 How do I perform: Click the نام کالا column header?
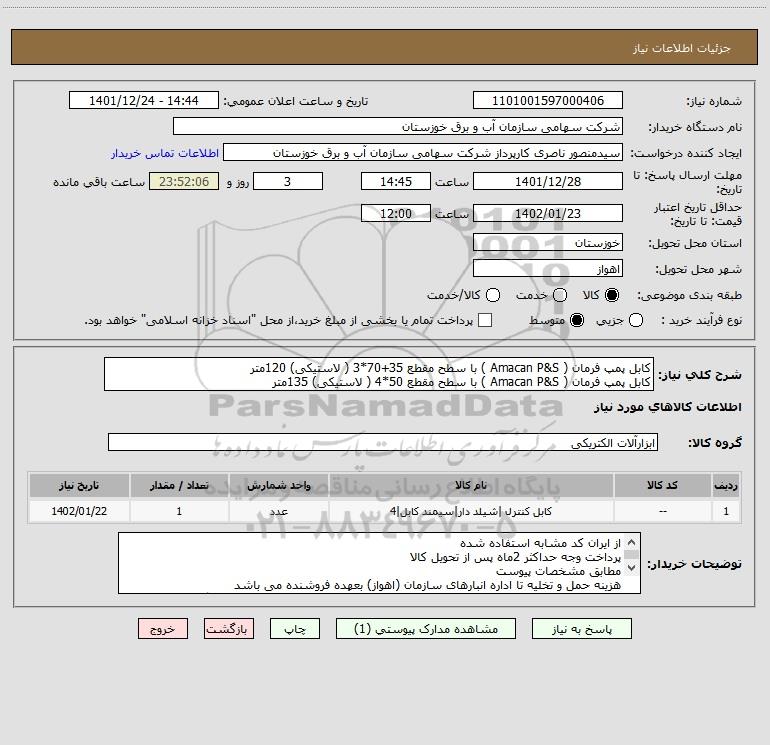(470, 486)
